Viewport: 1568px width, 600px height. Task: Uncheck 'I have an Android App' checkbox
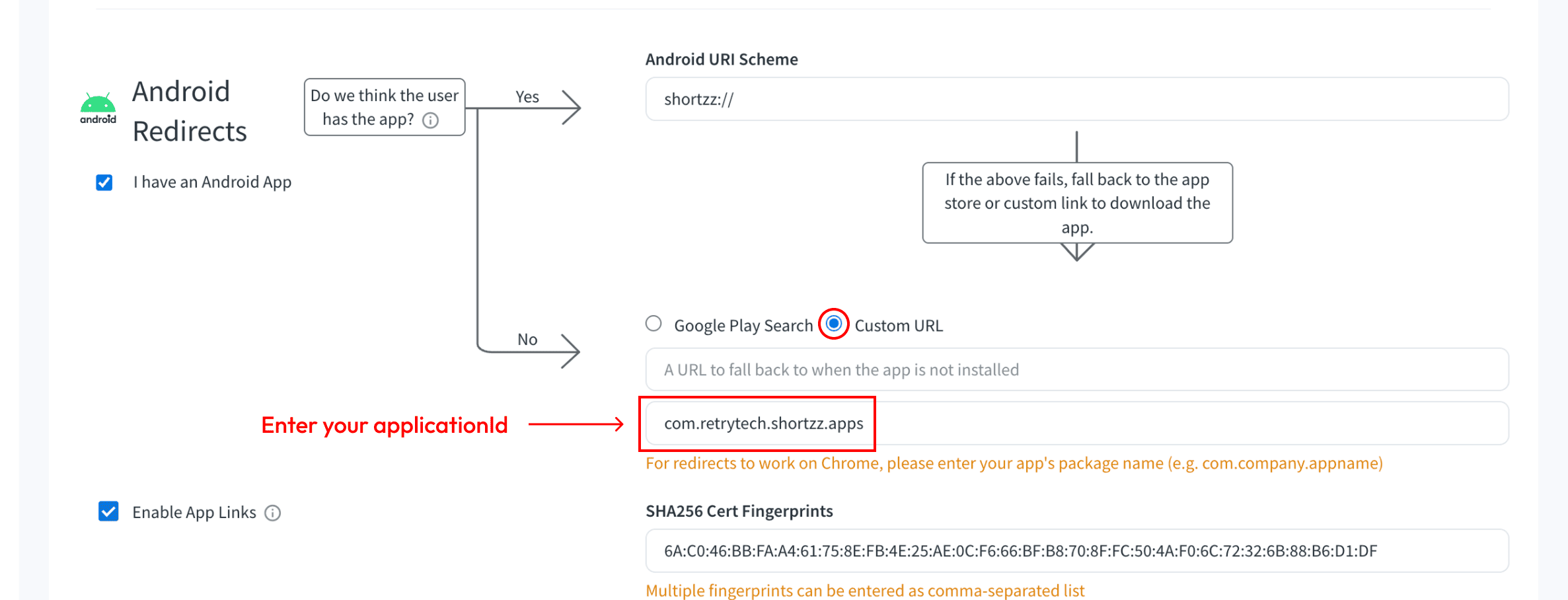104,182
